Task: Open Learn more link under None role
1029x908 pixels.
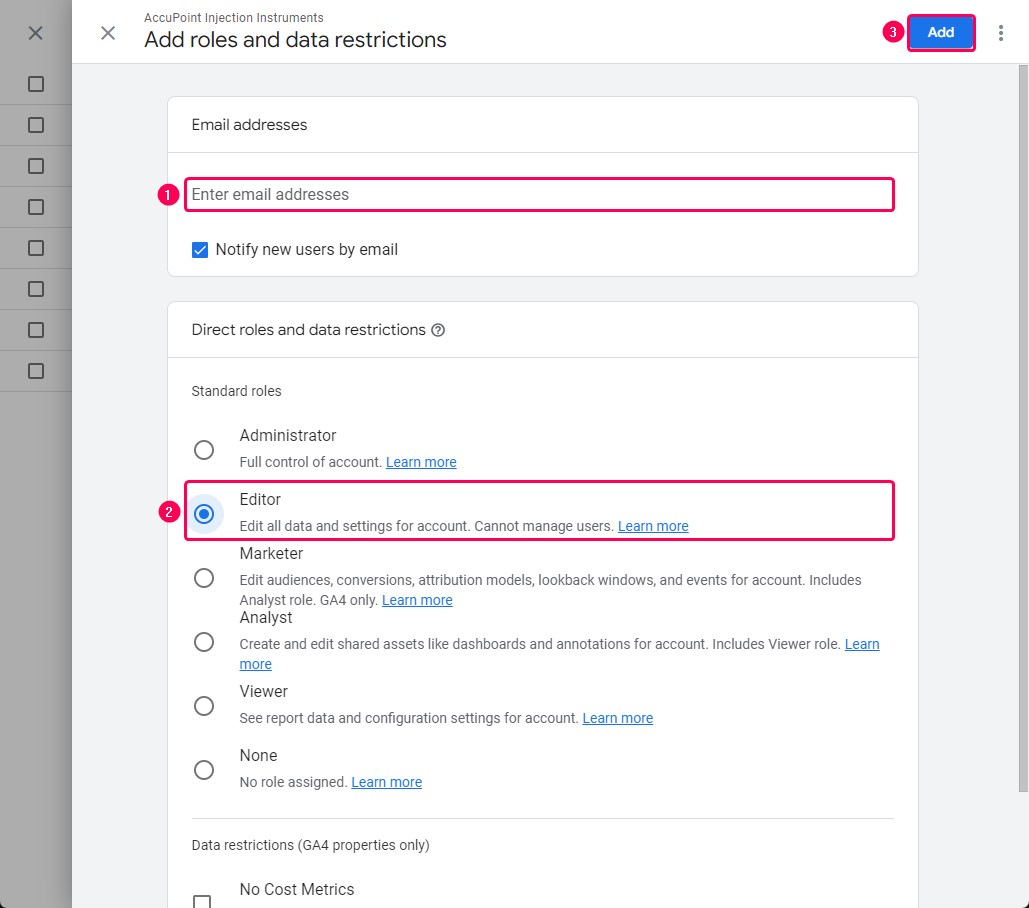Action: pyautogui.click(x=387, y=782)
